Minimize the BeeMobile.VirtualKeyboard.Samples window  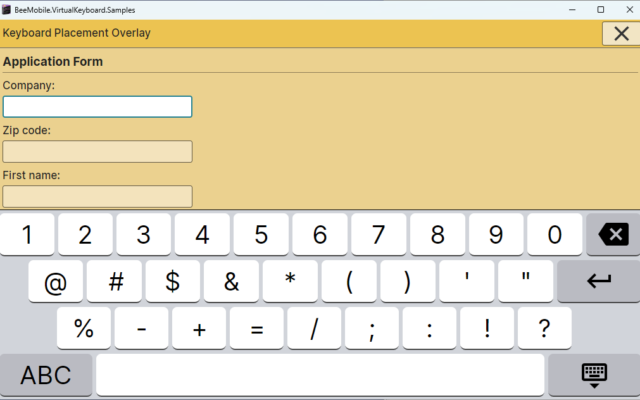(572, 9)
